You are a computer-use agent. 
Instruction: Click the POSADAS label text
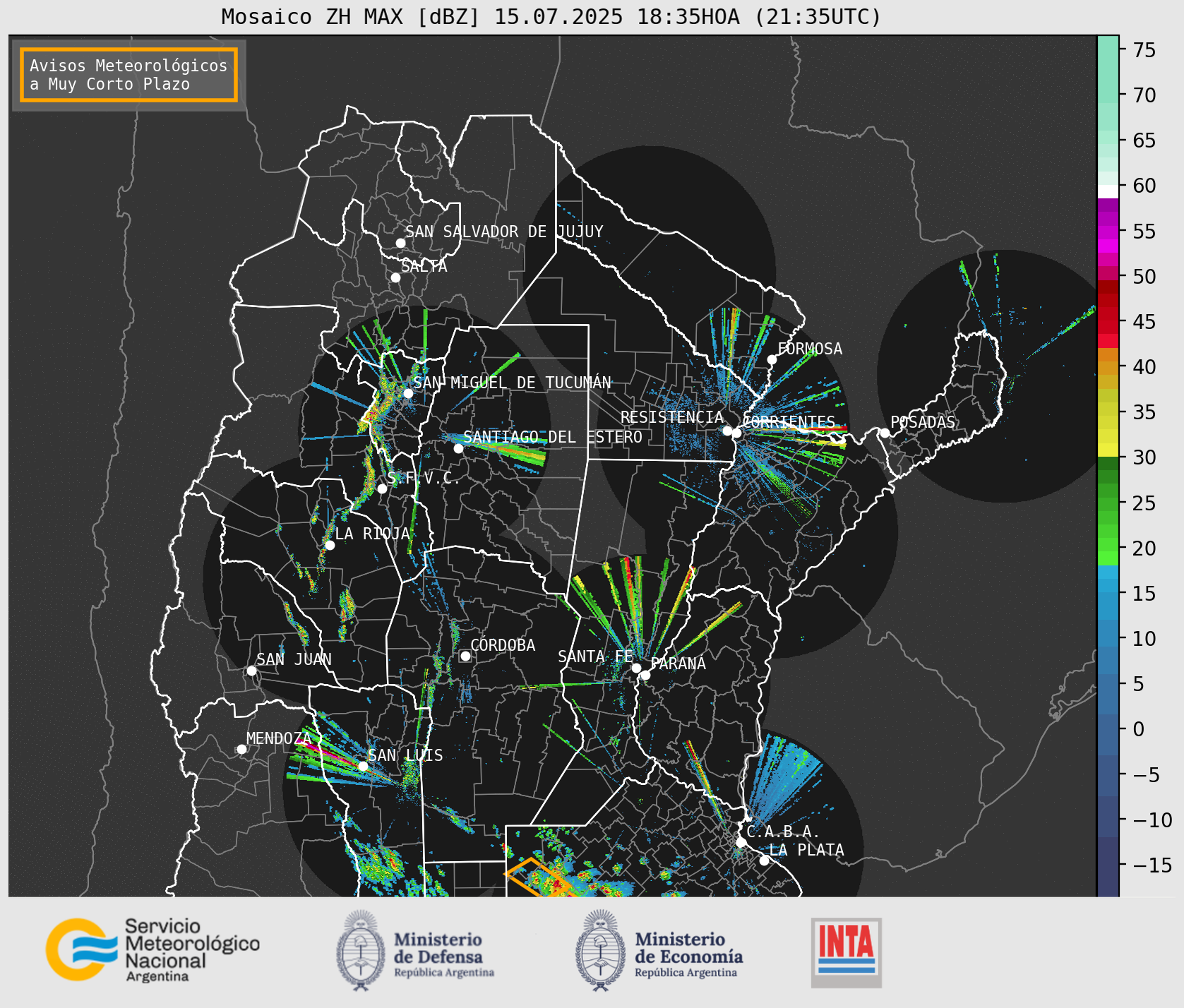(x=922, y=422)
